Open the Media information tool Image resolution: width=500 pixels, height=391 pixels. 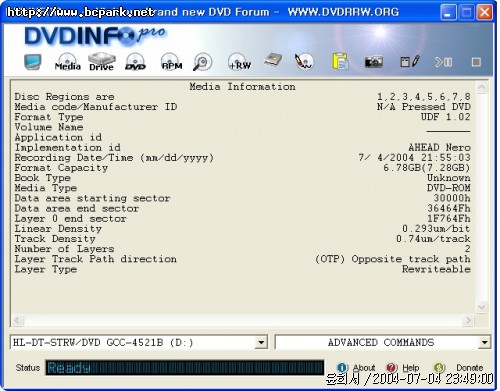click(68, 62)
